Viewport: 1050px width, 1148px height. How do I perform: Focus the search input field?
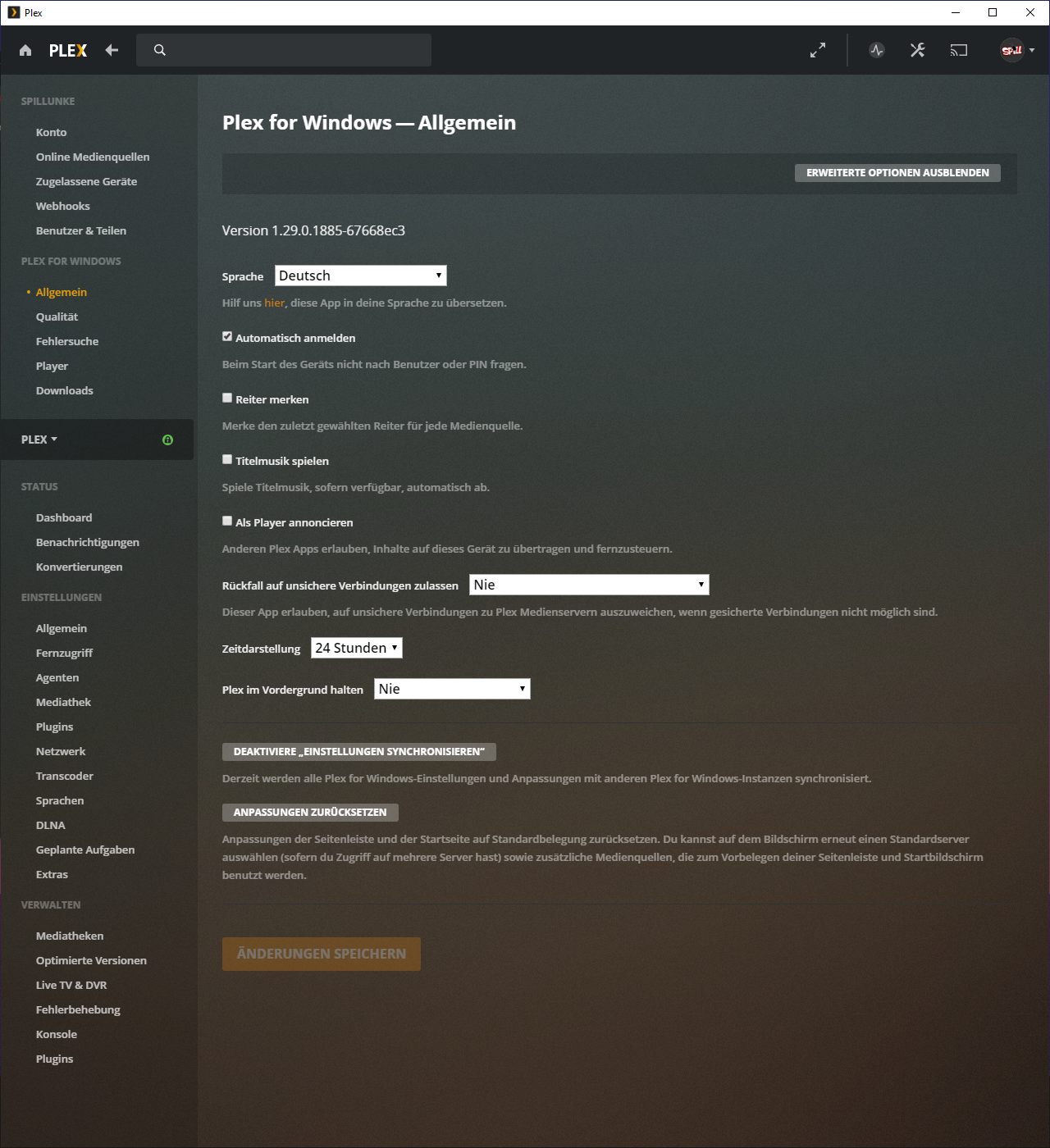coord(284,50)
